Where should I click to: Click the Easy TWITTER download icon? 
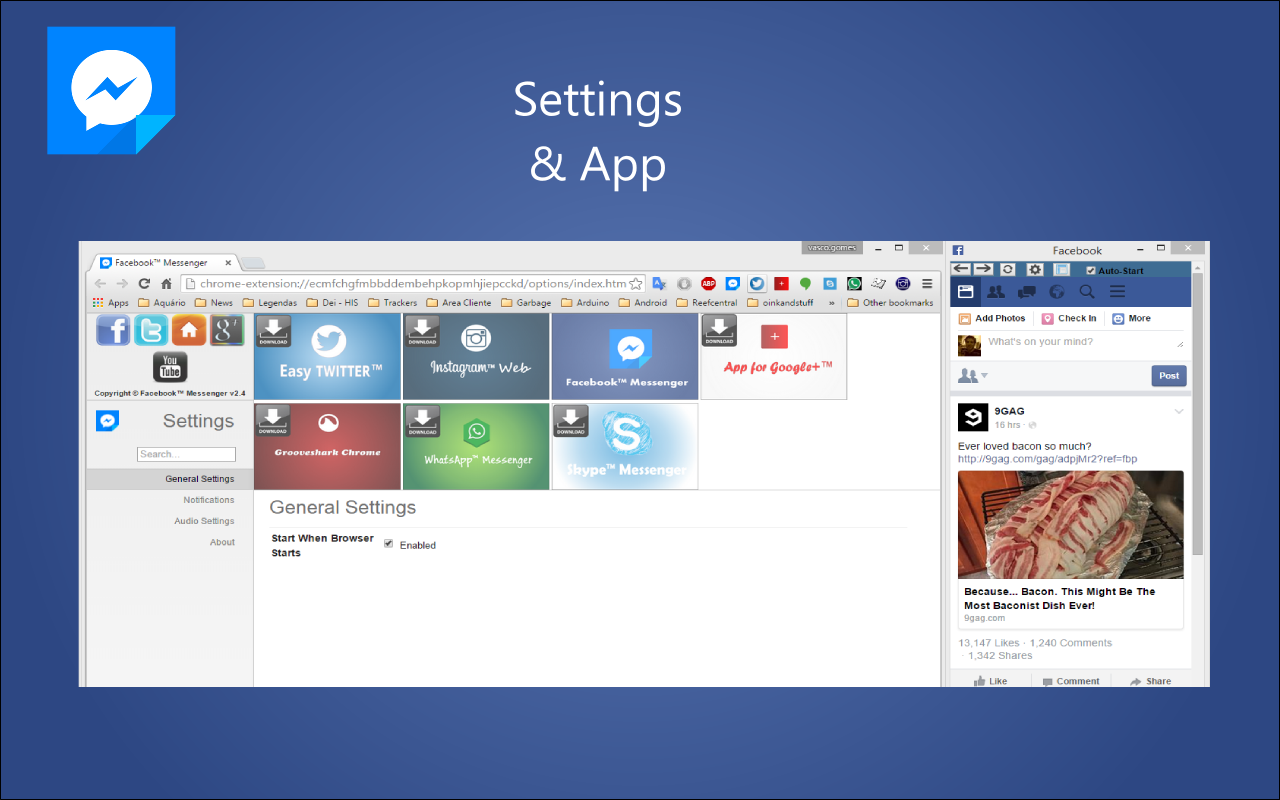click(273, 331)
